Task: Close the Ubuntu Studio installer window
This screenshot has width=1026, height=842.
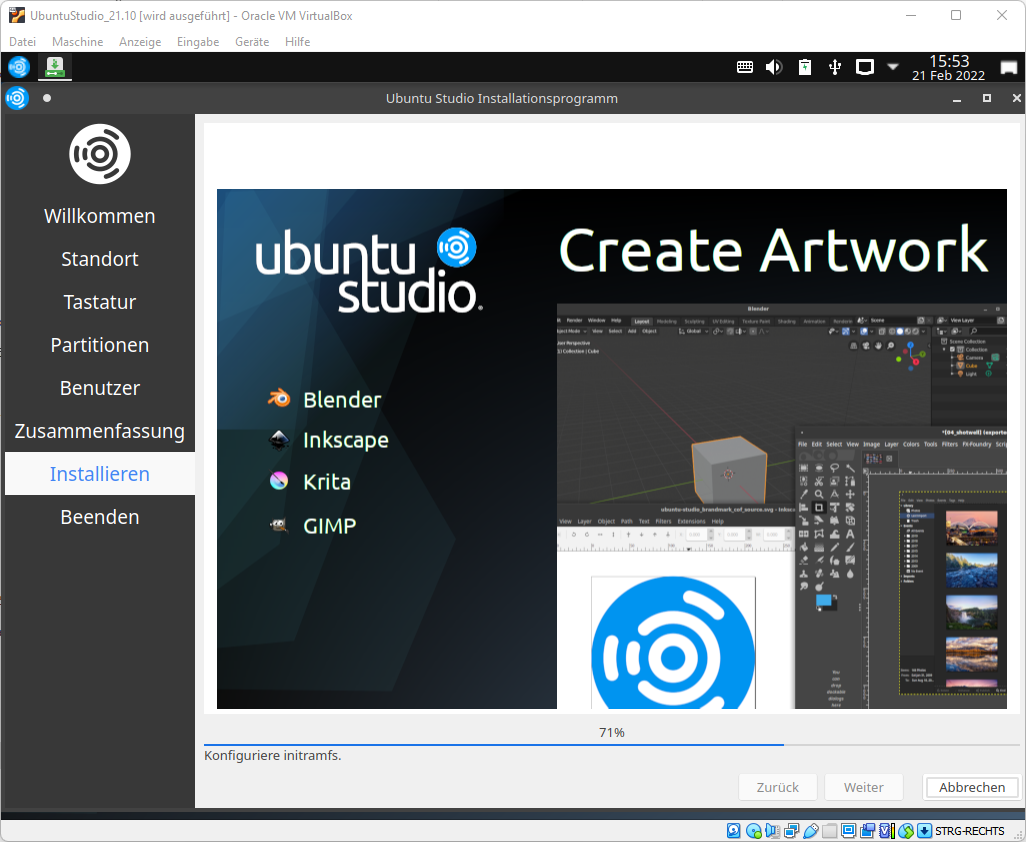Action: pos(1016,98)
